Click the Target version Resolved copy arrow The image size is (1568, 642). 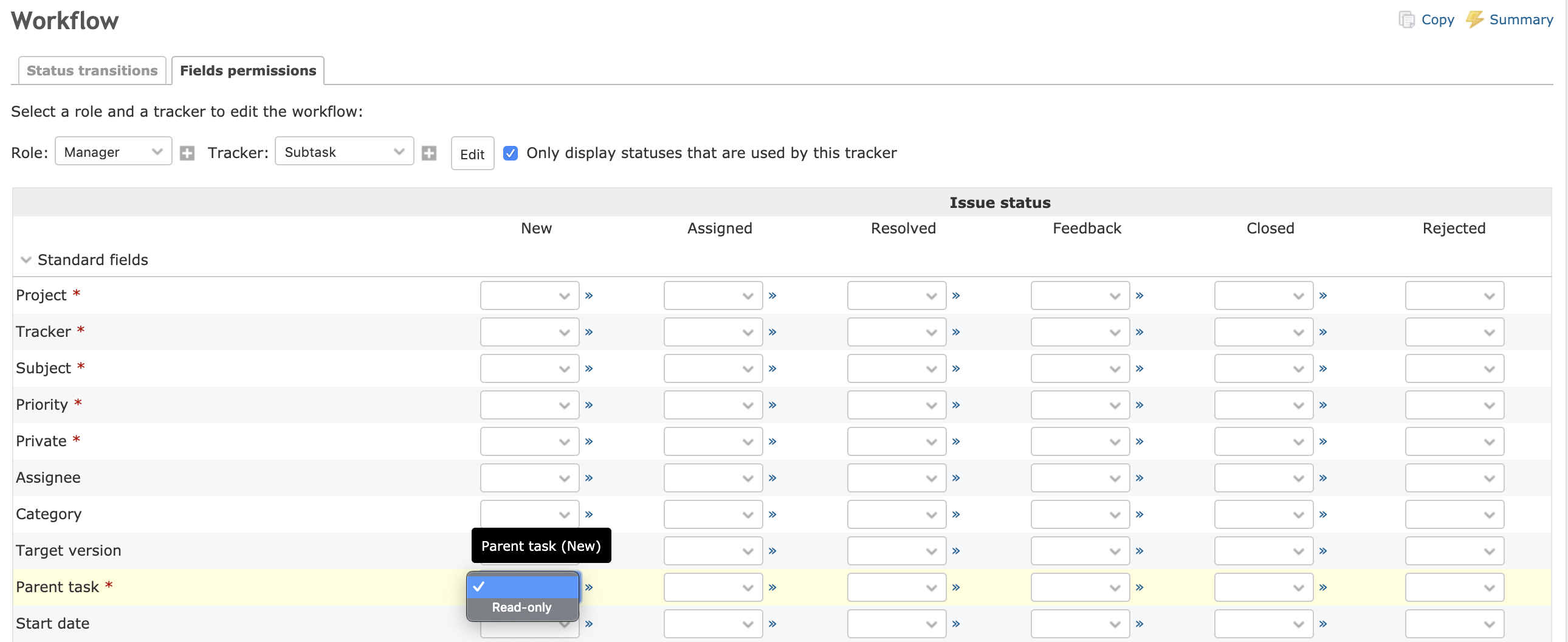tap(955, 551)
